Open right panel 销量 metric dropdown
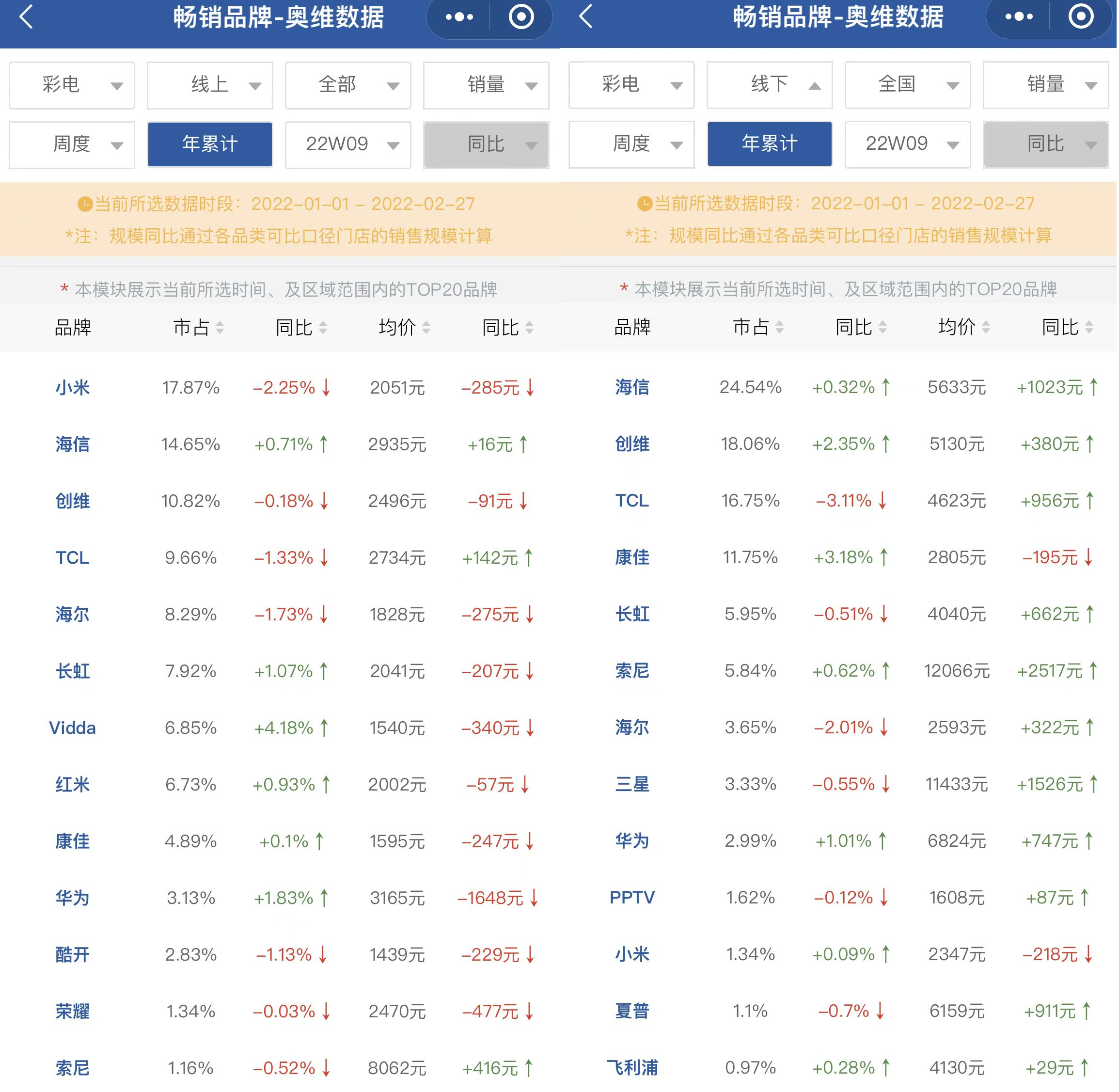This screenshot has height=1092, width=1119. [1047, 85]
